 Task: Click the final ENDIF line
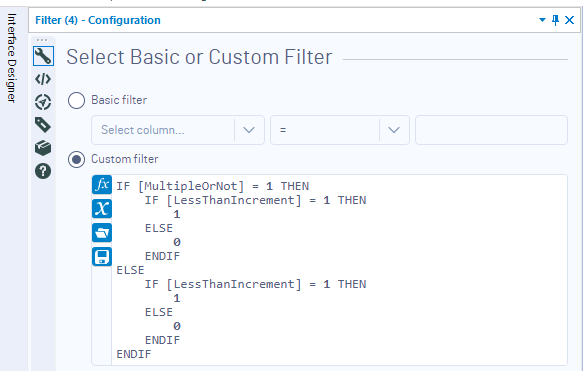coord(134,354)
